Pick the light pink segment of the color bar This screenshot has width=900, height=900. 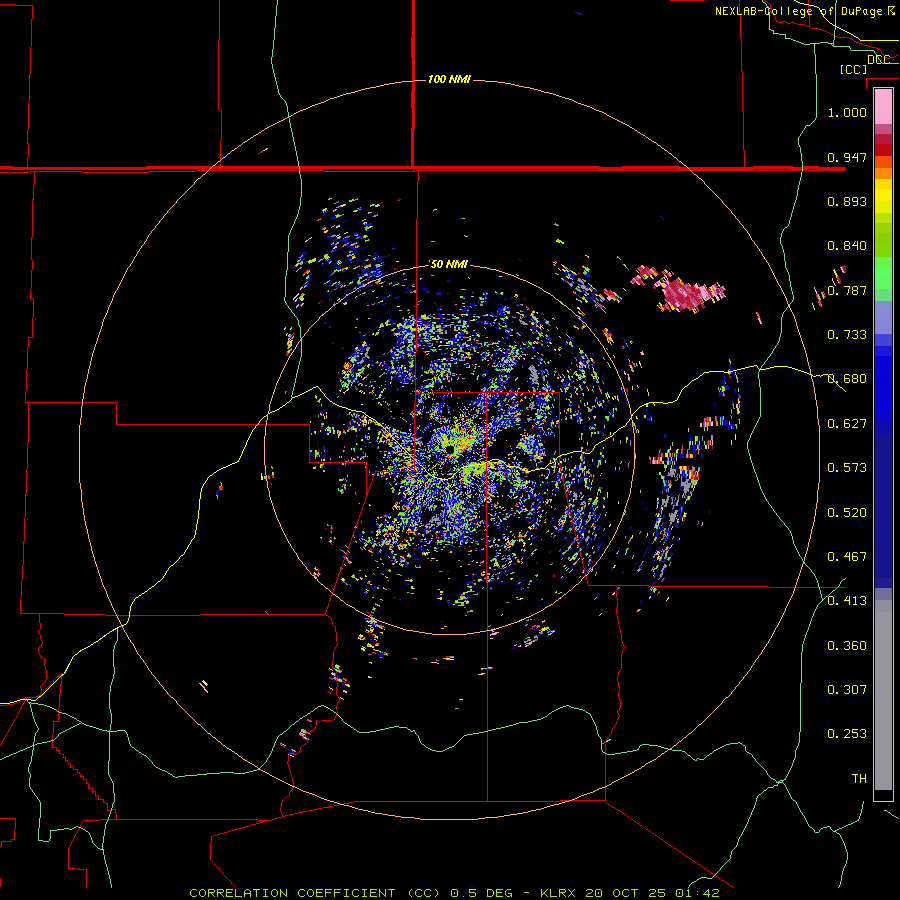[x=883, y=107]
